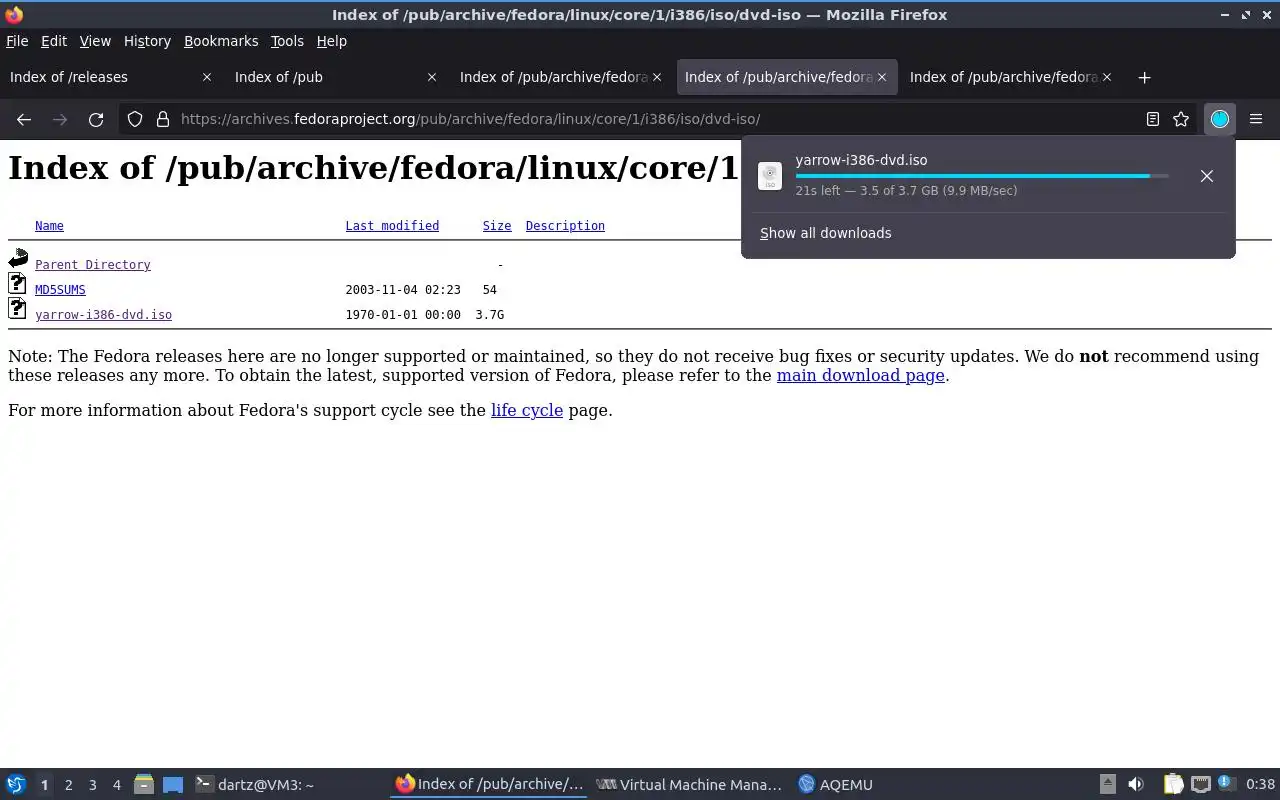The width and height of the screenshot is (1280, 800).
Task: Open the Firefox hamburger application menu
Action: [x=1256, y=119]
